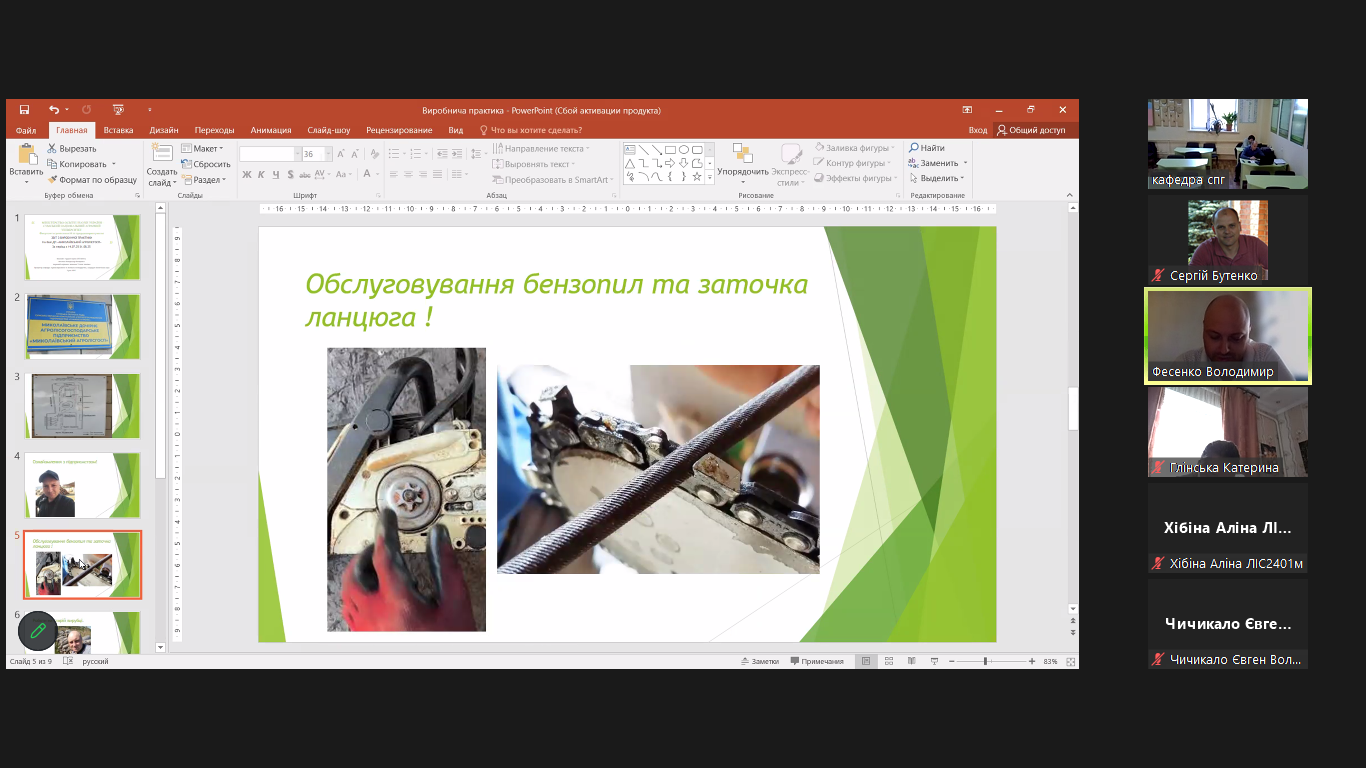Switch to Normal view in status bar
The image size is (1366, 768).
(x=866, y=661)
